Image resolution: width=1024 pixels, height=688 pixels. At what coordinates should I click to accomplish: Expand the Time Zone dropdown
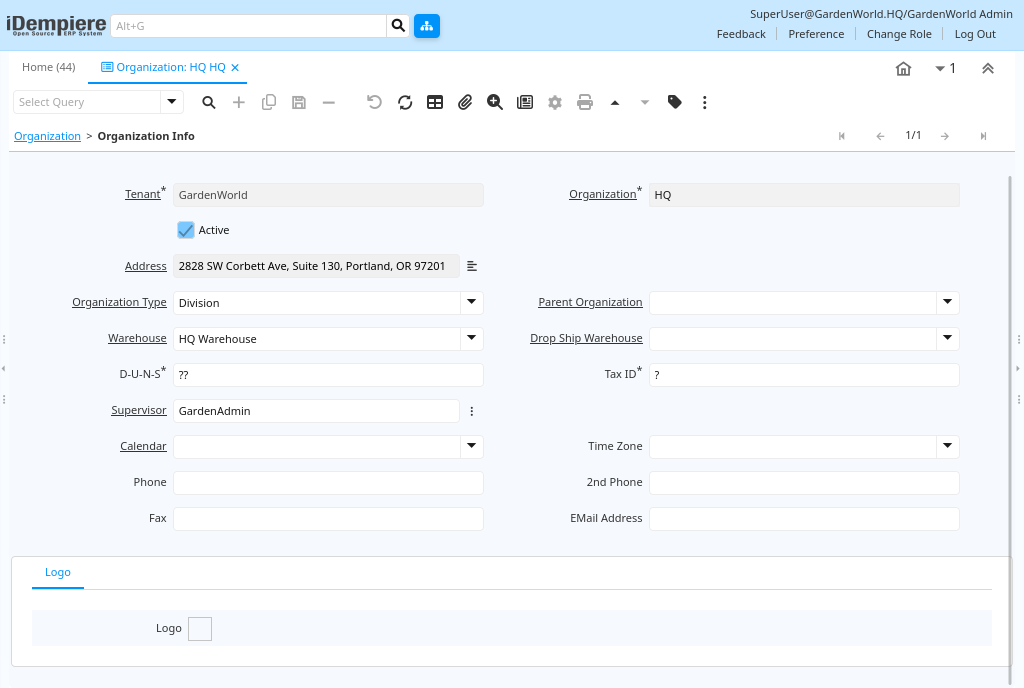947,446
